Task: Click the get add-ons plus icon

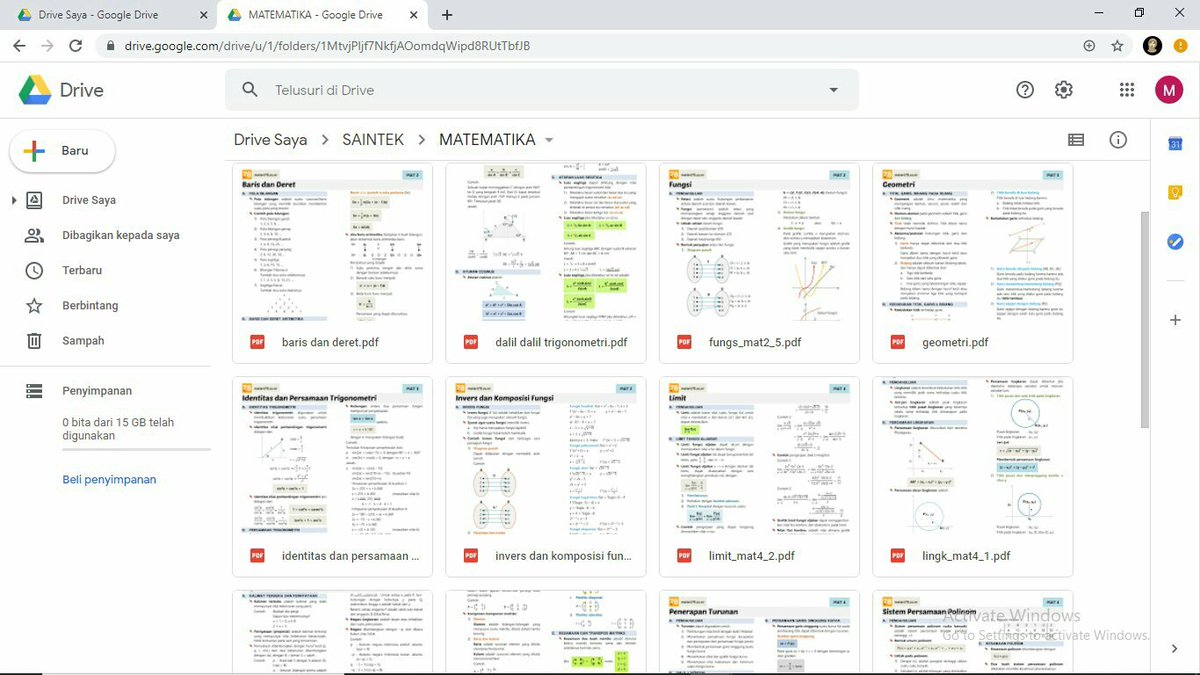Action: 1176,320
